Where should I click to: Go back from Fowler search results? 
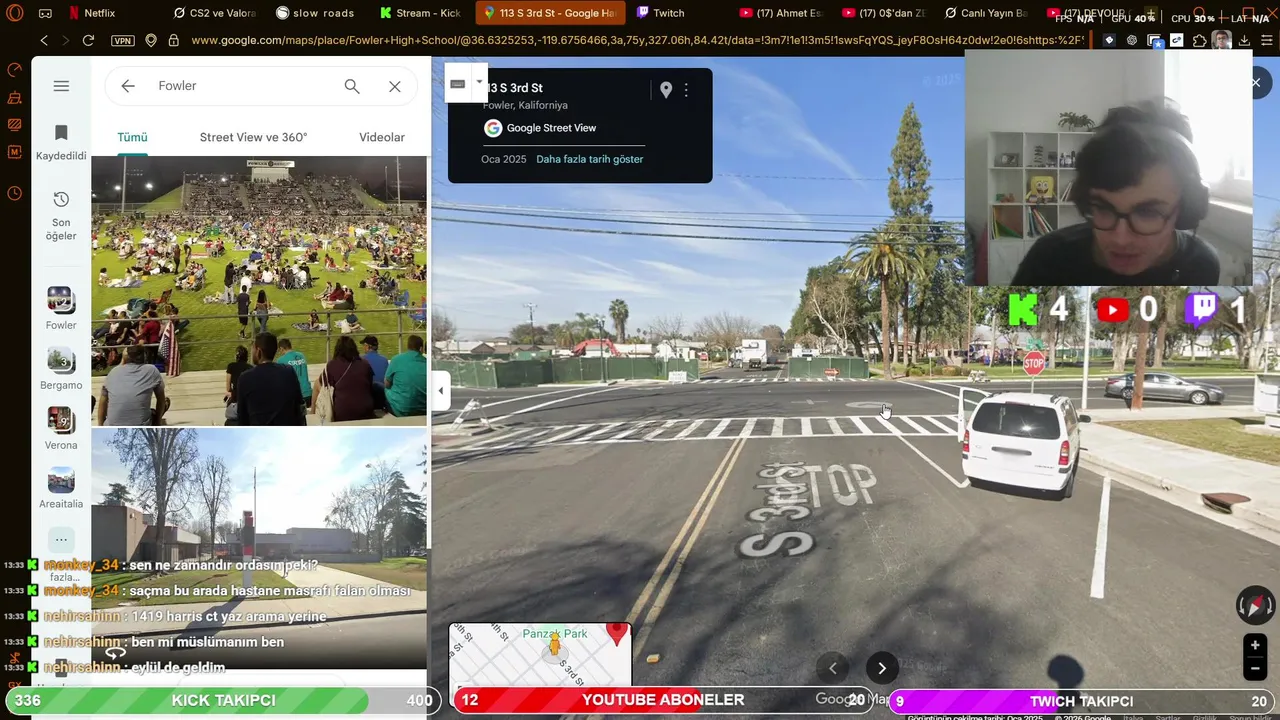128,86
